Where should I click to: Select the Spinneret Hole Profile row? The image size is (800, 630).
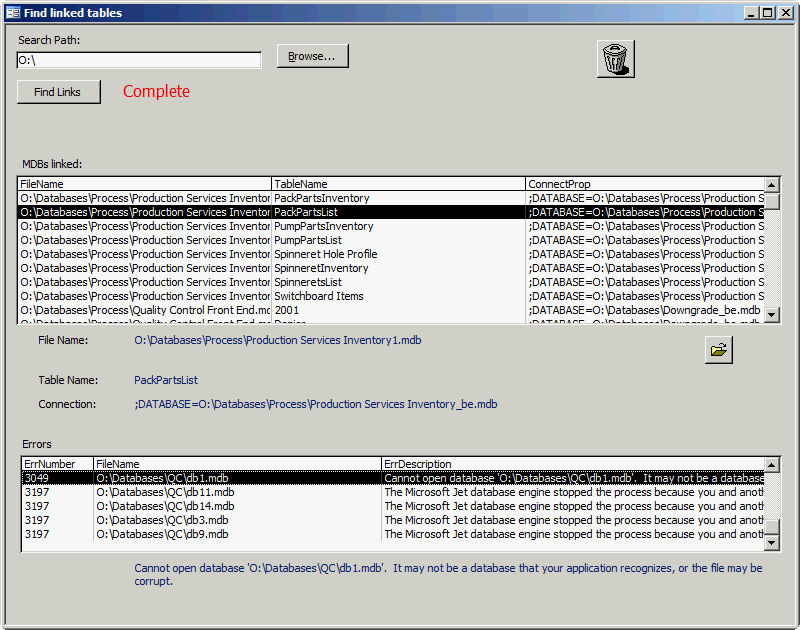(326, 254)
